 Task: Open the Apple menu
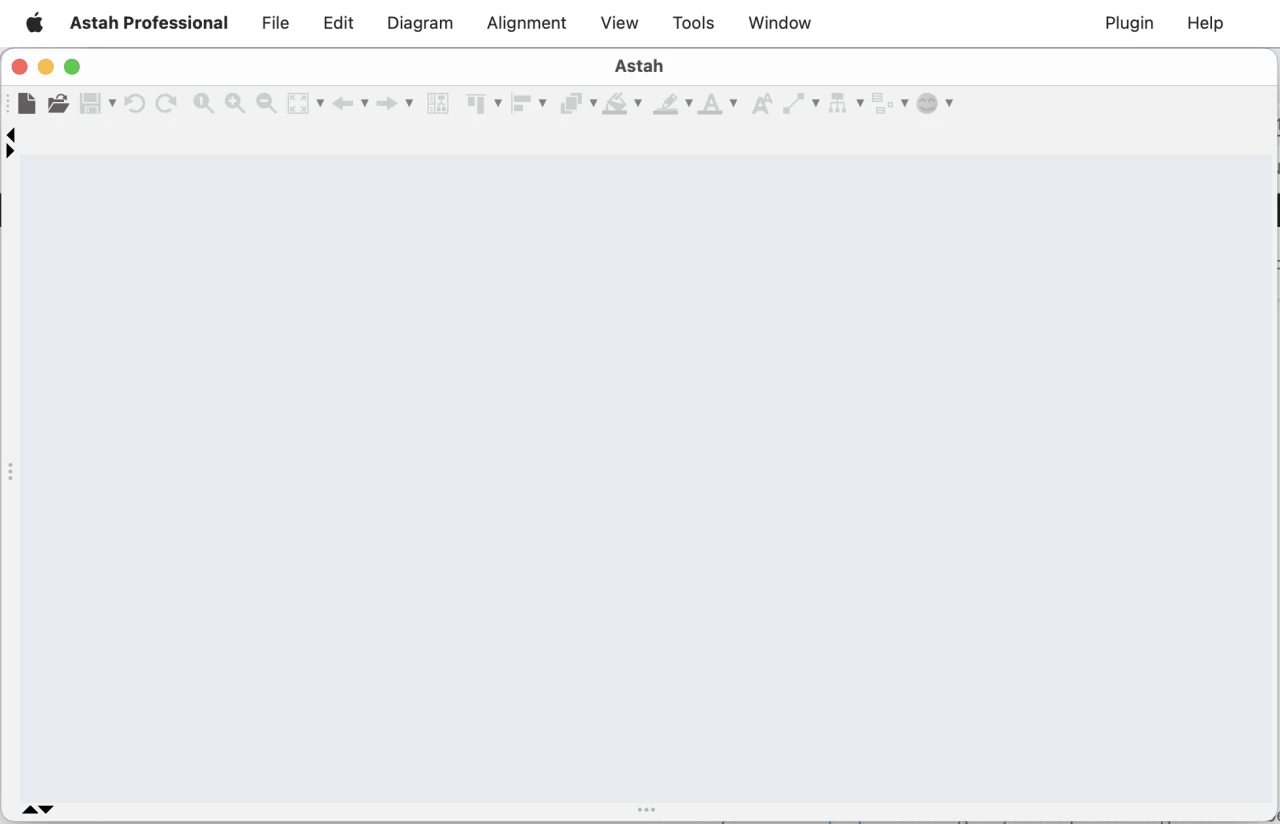34,23
